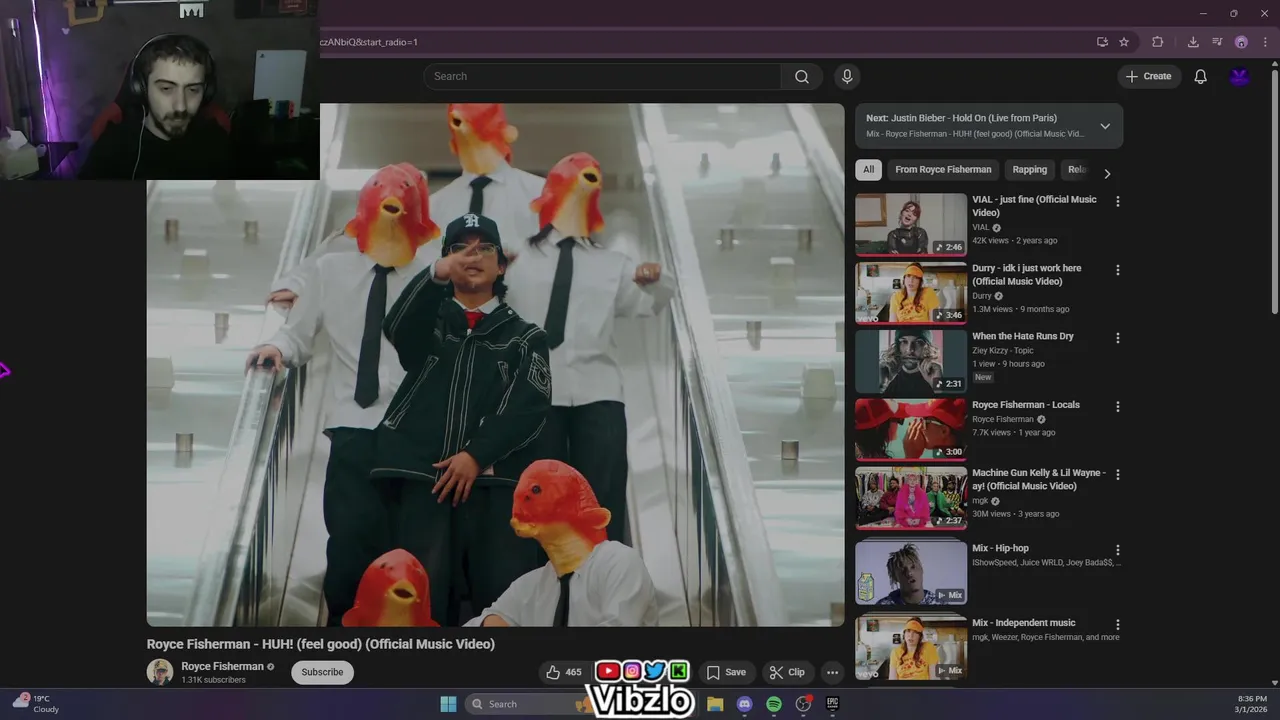Open the Windows Start menu
Viewport: 1280px width, 720px height.
448,704
